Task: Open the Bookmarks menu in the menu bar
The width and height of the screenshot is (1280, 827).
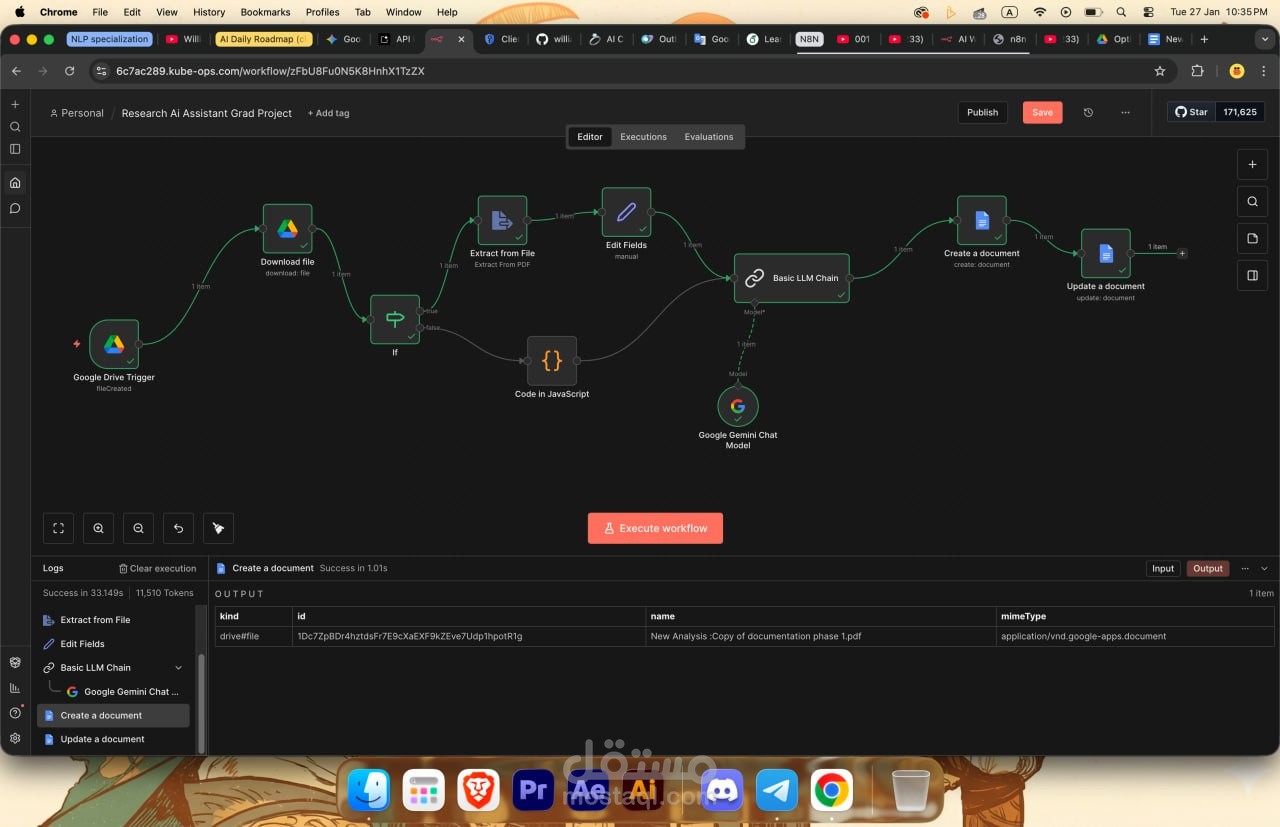Action: 264,12
